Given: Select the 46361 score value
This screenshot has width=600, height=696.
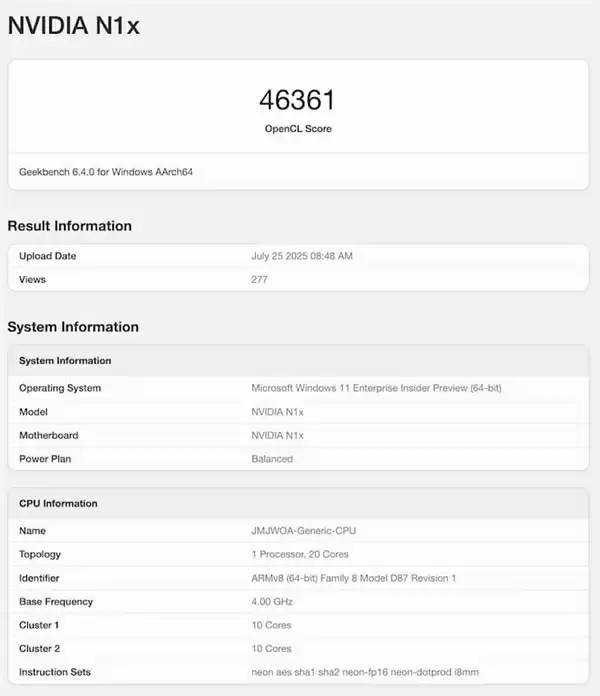Looking at the screenshot, I should (x=297, y=100).
